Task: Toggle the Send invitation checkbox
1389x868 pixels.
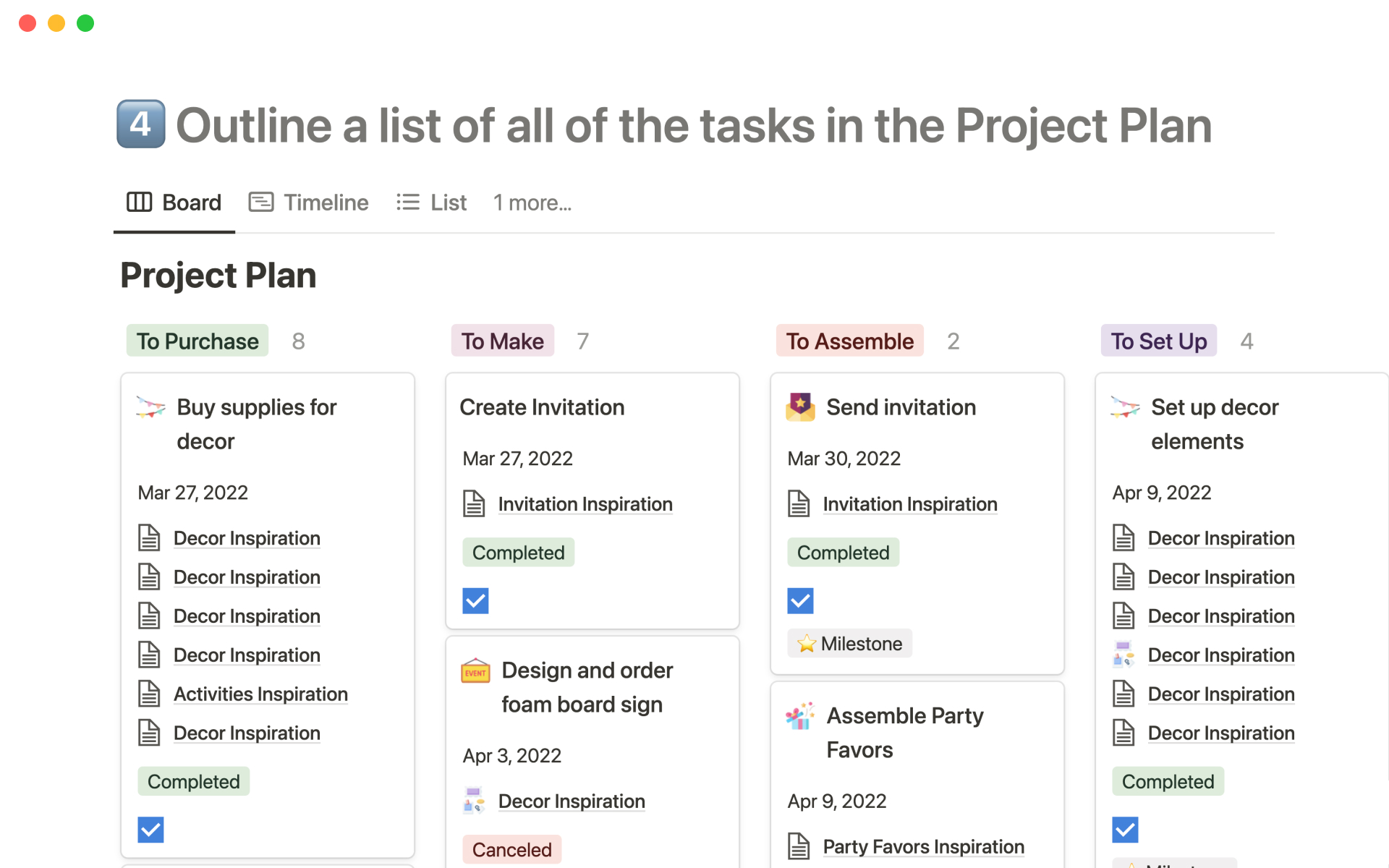Action: point(800,600)
